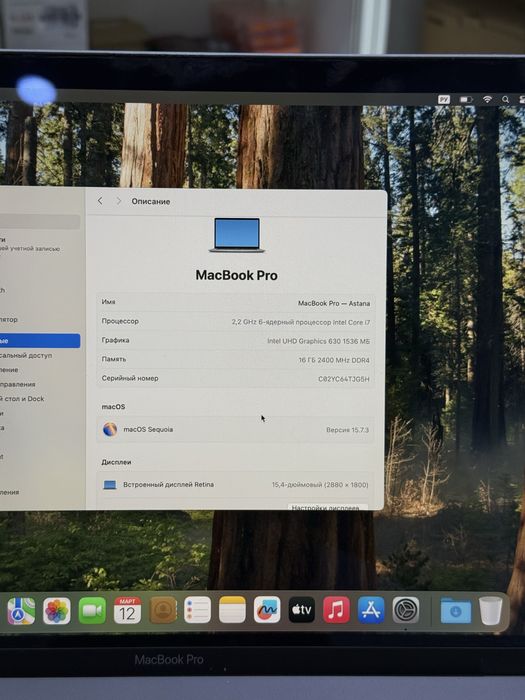Image resolution: width=525 pixels, height=700 pixels.
Task: Open FaceTime from the Dock
Action: tap(92, 610)
